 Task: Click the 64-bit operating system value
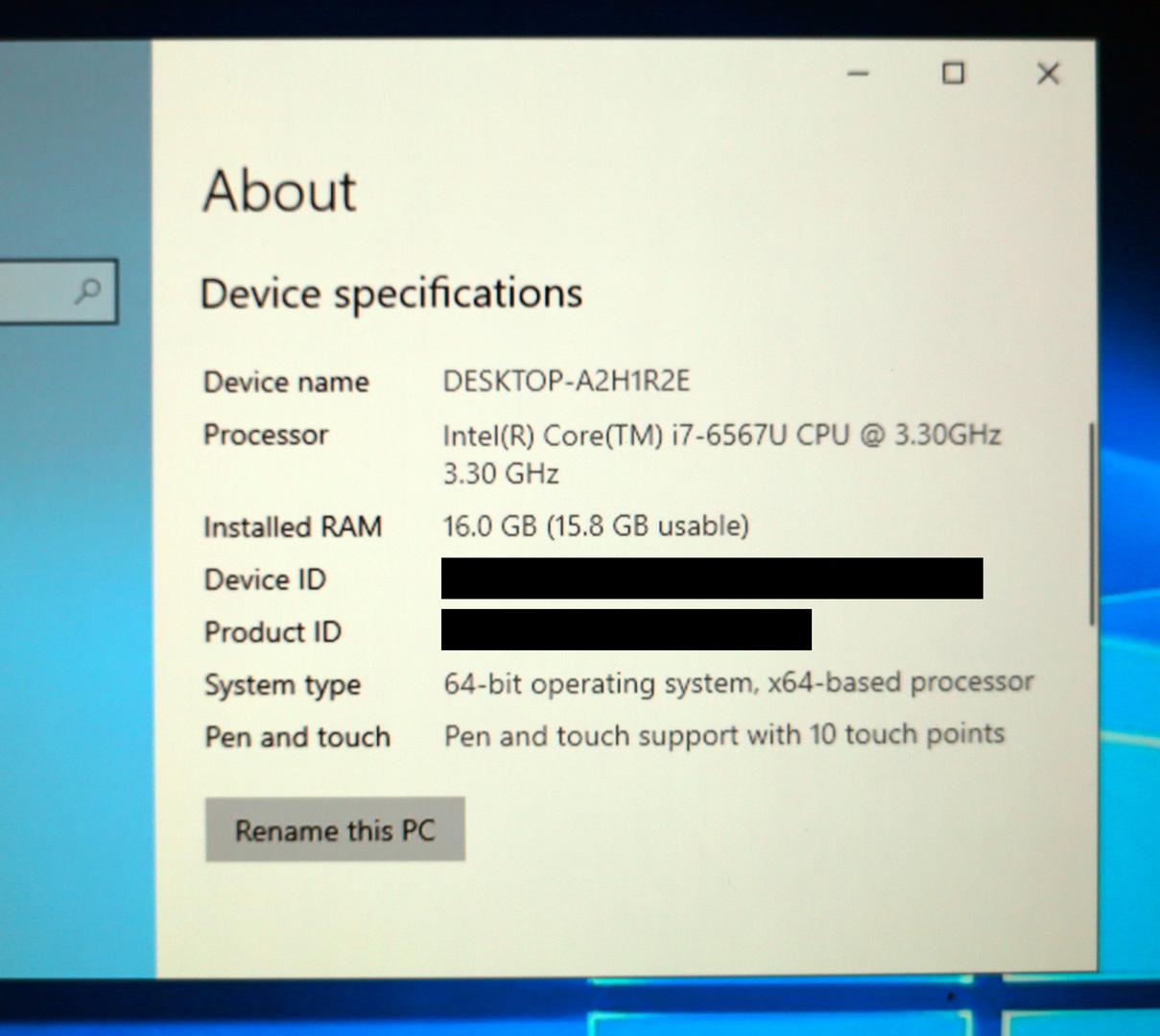pos(739,683)
